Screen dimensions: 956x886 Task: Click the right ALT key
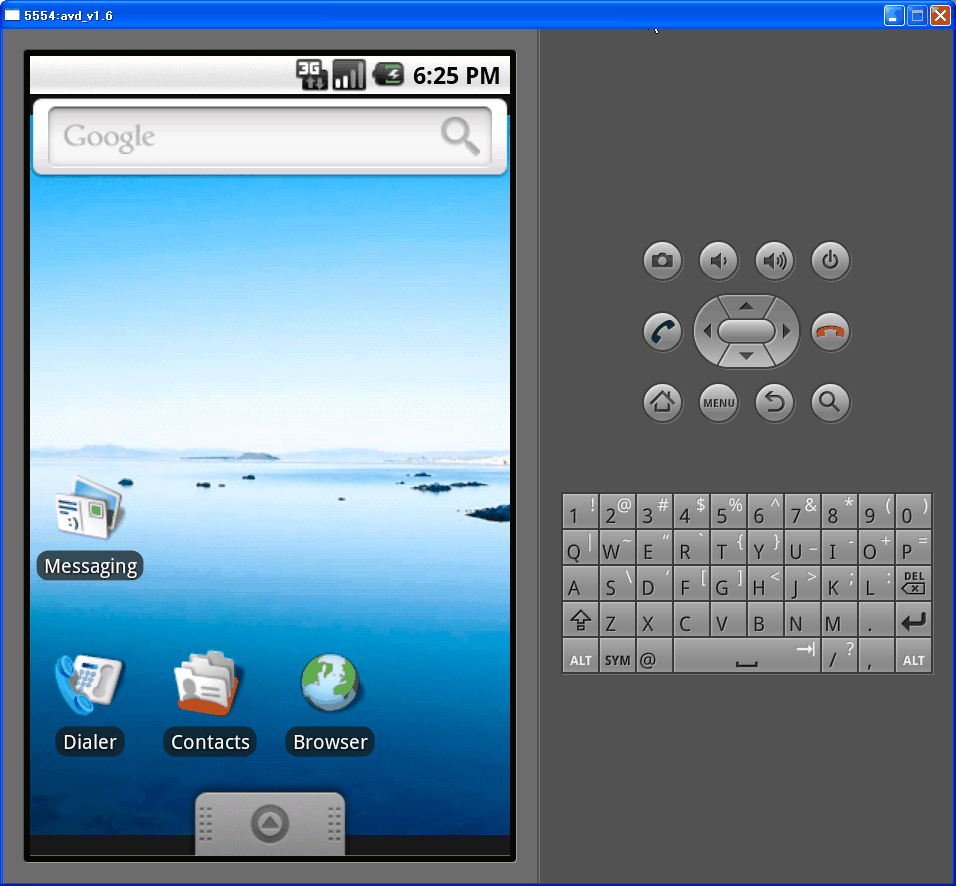(913, 656)
